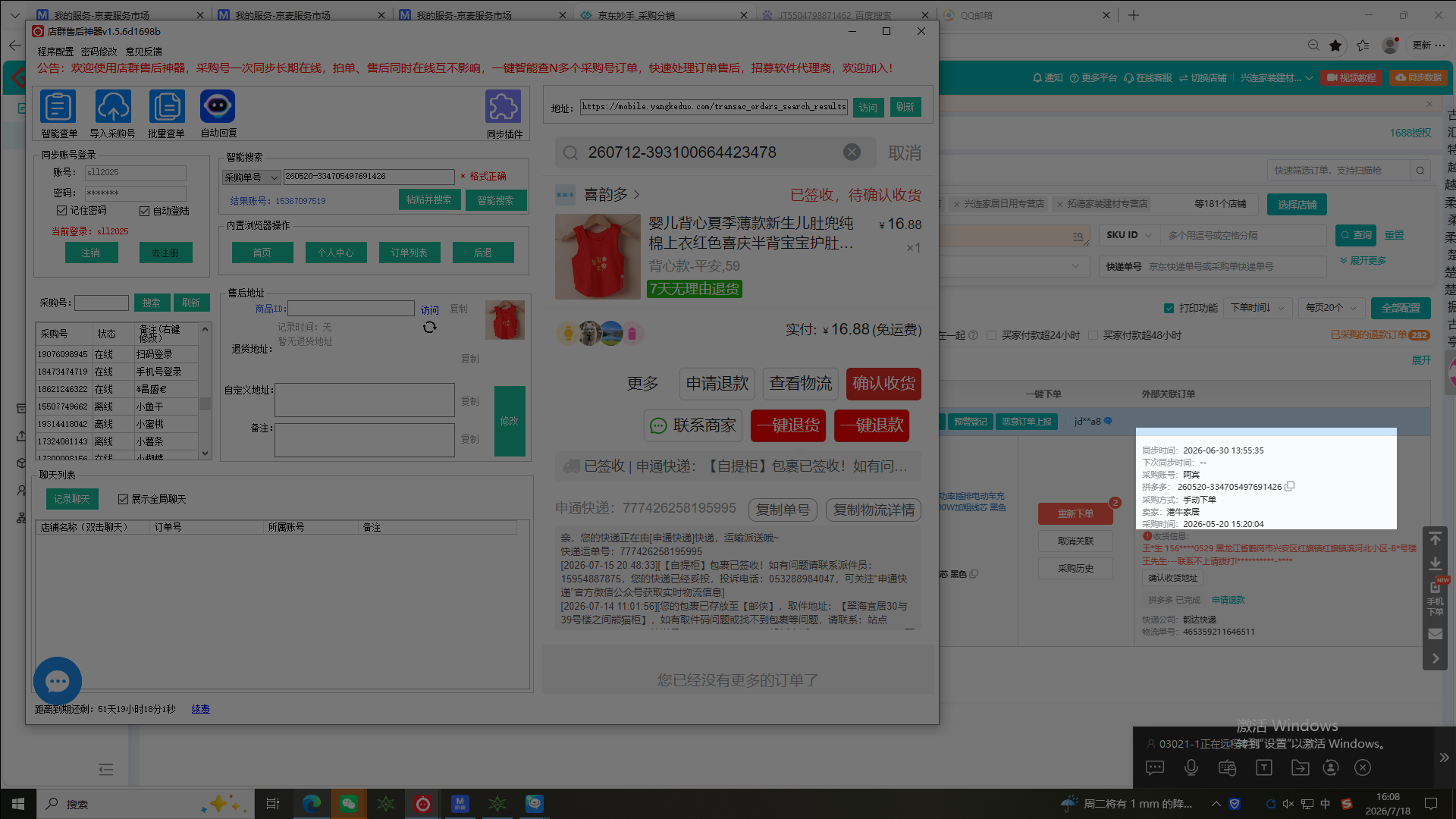This screenshot has width=1456, height=819.
Task: Open the SKU ID dropdown
Action: pos(1130,235)
